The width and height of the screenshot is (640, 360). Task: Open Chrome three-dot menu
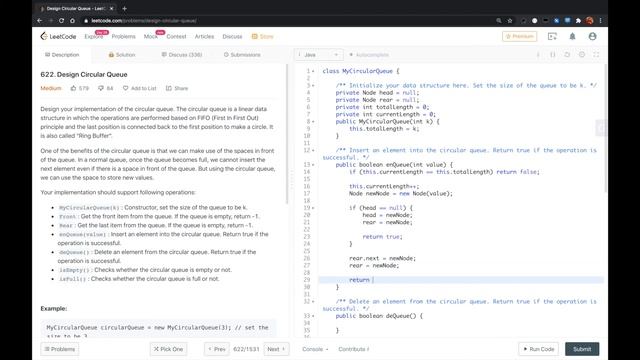(600, 20)
